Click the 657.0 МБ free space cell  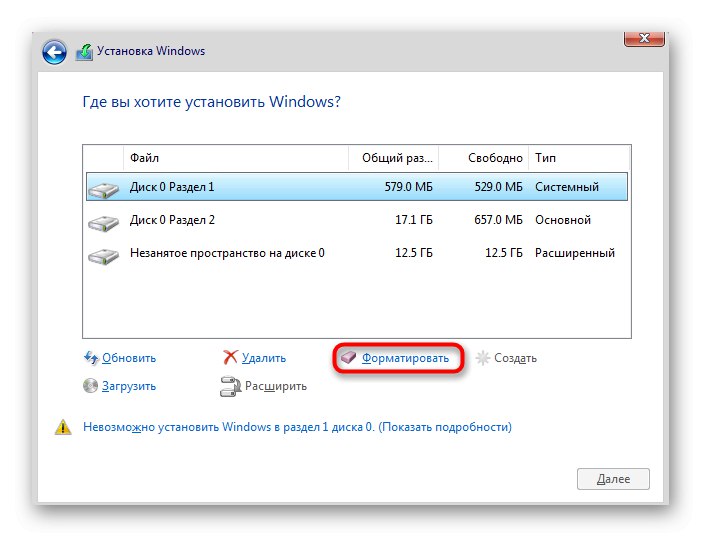pyautogui.click(x=498, y=220)
